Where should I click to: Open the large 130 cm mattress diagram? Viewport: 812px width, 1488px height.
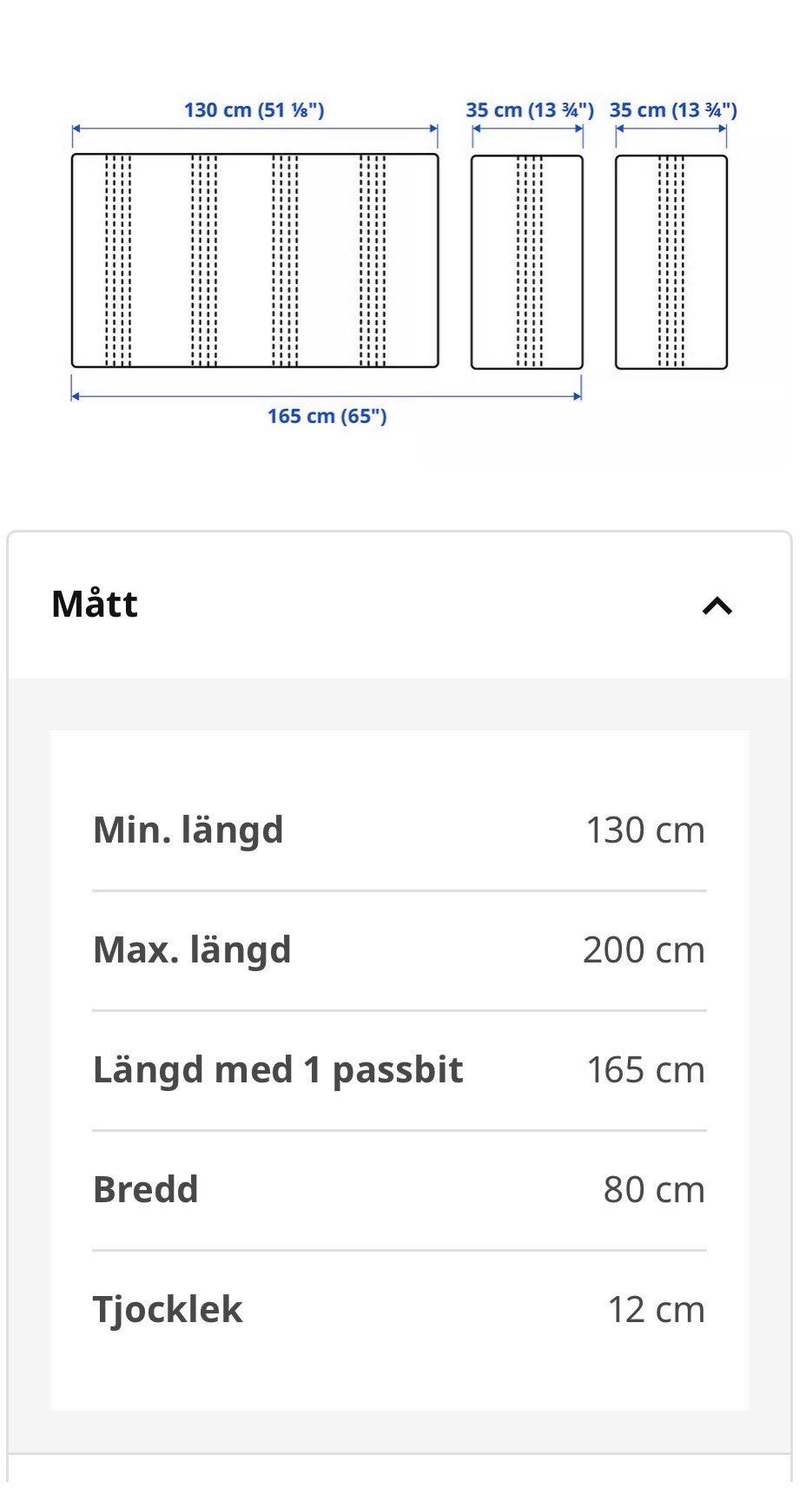(x=254, y=261)
